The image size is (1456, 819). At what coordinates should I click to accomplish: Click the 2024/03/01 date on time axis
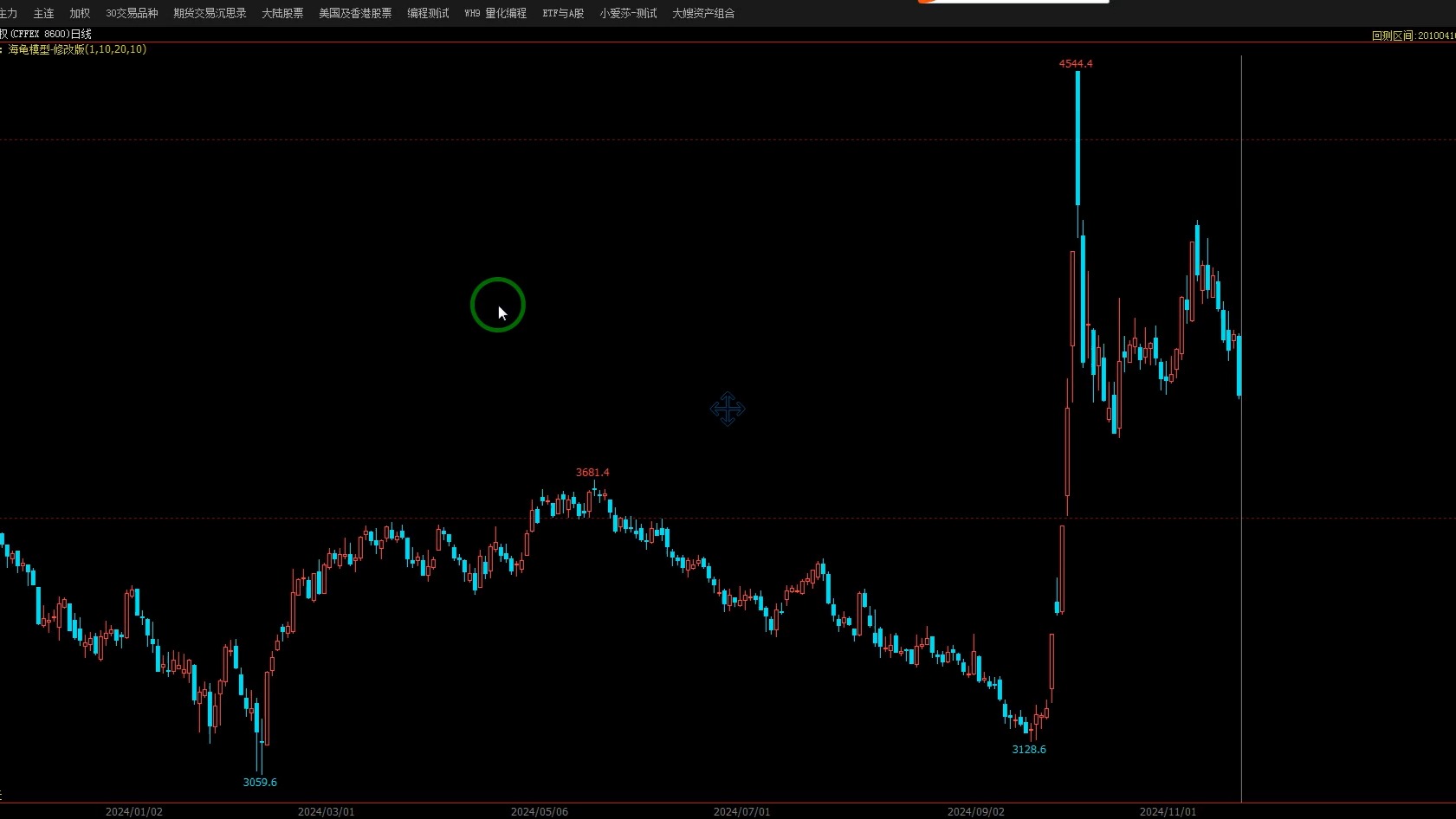(x=326, y=811)
